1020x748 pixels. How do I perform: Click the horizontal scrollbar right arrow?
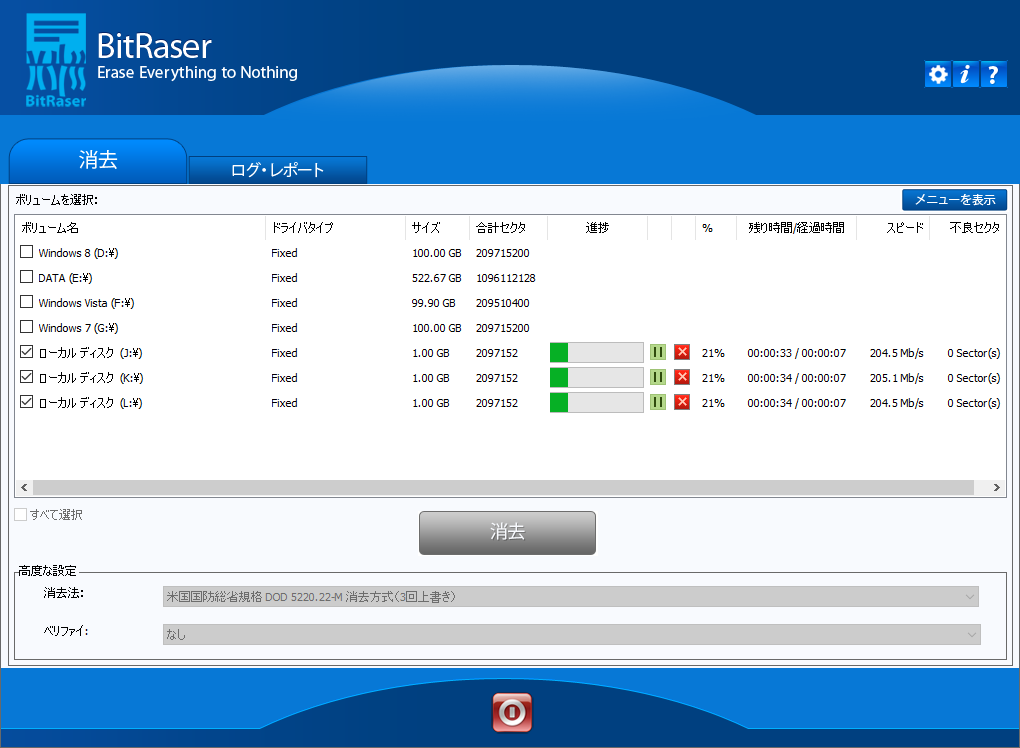point(996,487)
